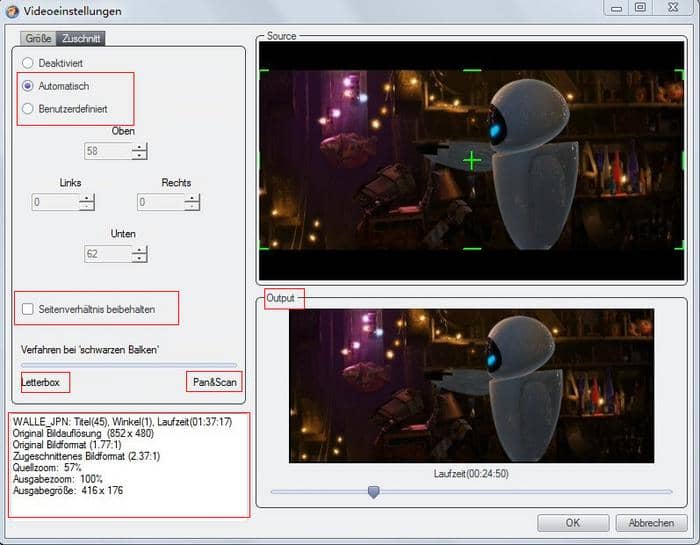Click the Pan&Scan end of the slider

(215, 382)
